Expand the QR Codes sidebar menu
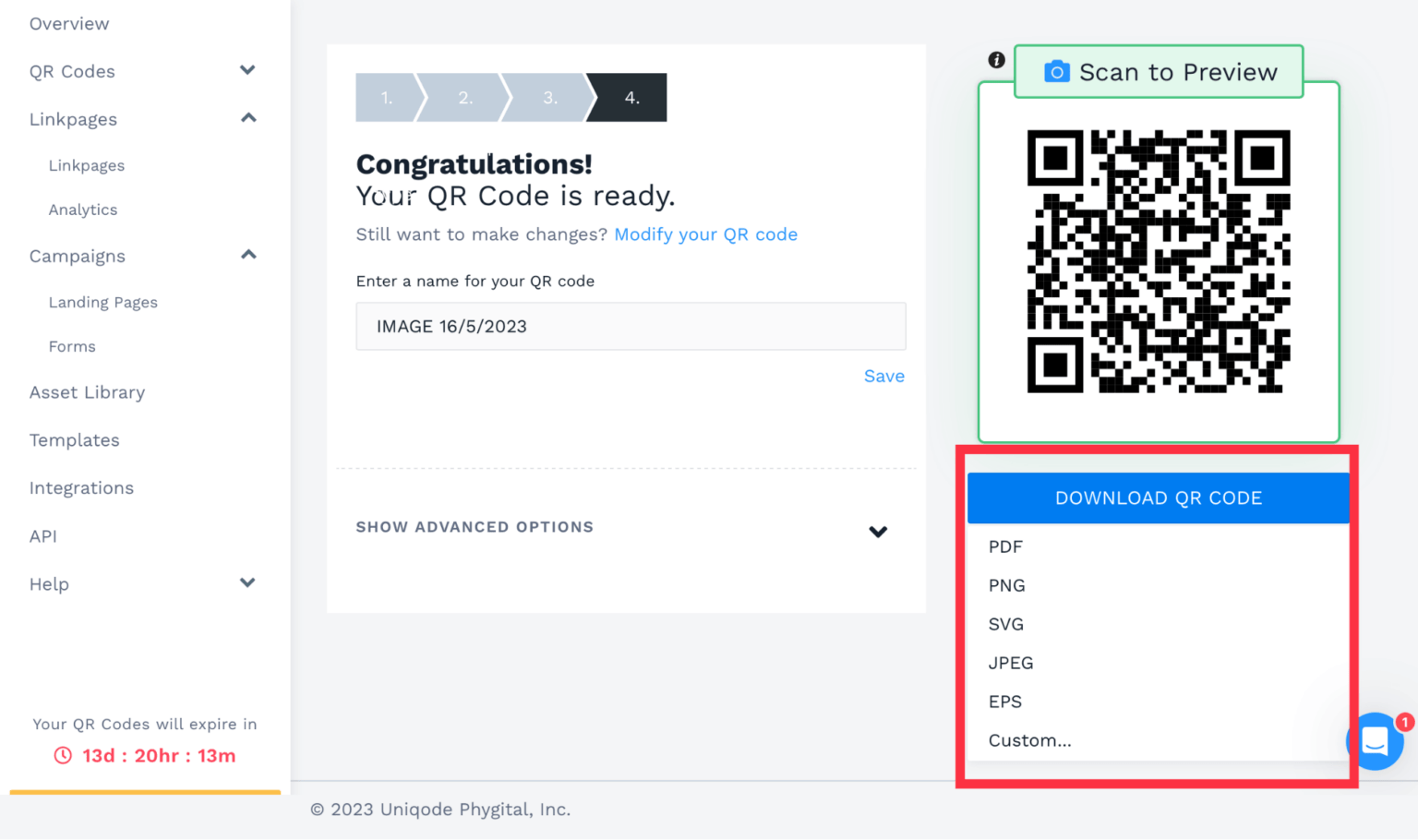This screenshot has width=1418, height=840. coord(246,70)
